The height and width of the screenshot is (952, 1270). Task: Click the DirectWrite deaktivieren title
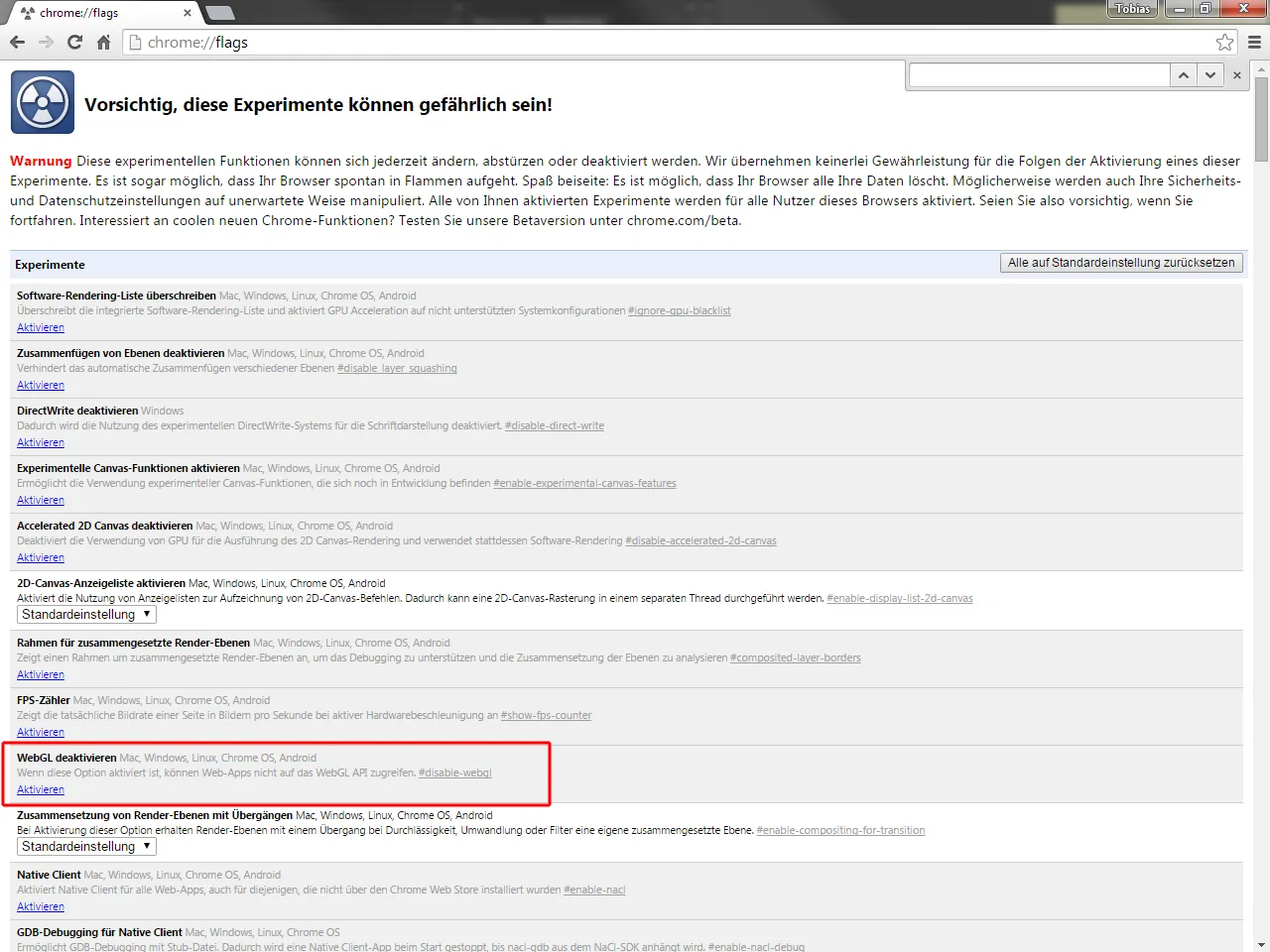click(x=77, y=411)
